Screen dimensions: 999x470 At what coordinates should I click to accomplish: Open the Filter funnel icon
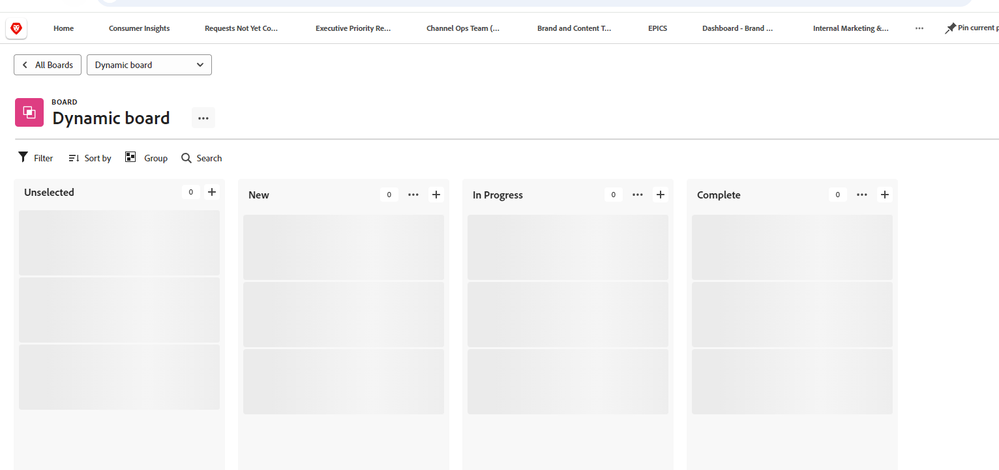24,158
